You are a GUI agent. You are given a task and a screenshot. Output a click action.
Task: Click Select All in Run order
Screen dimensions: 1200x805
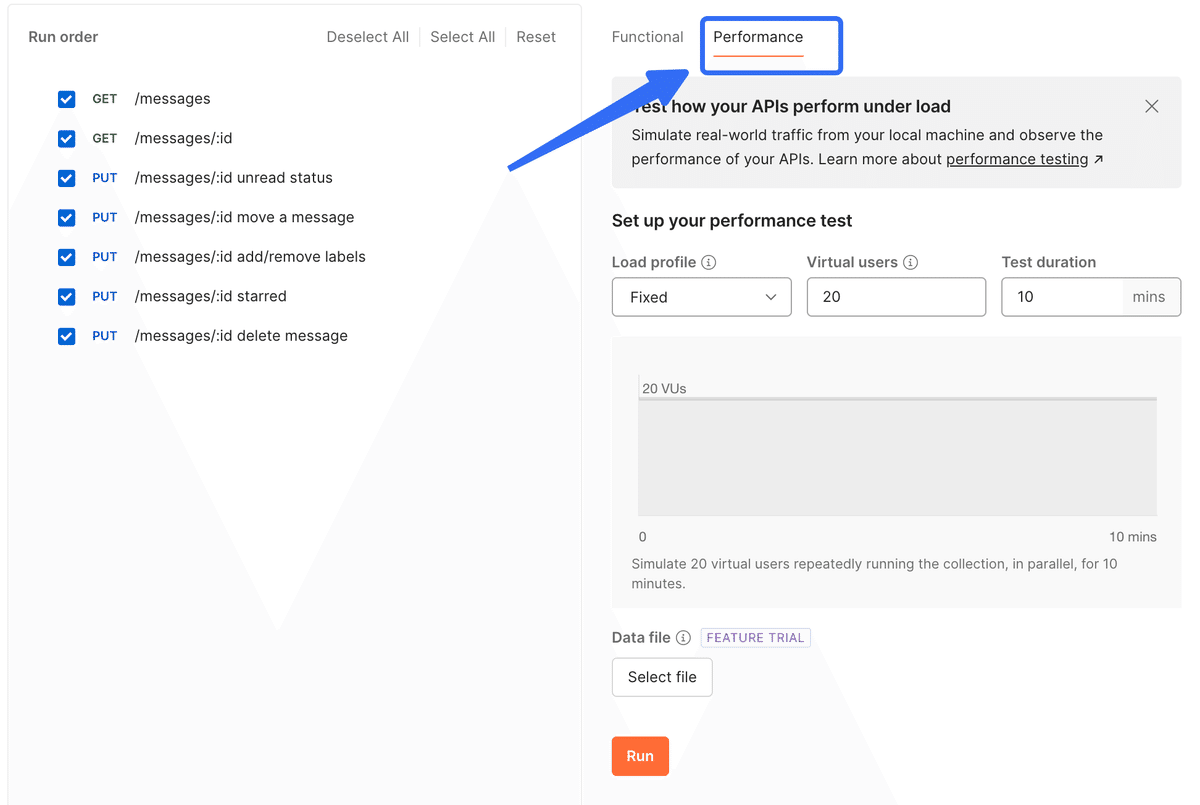[463, 37]
